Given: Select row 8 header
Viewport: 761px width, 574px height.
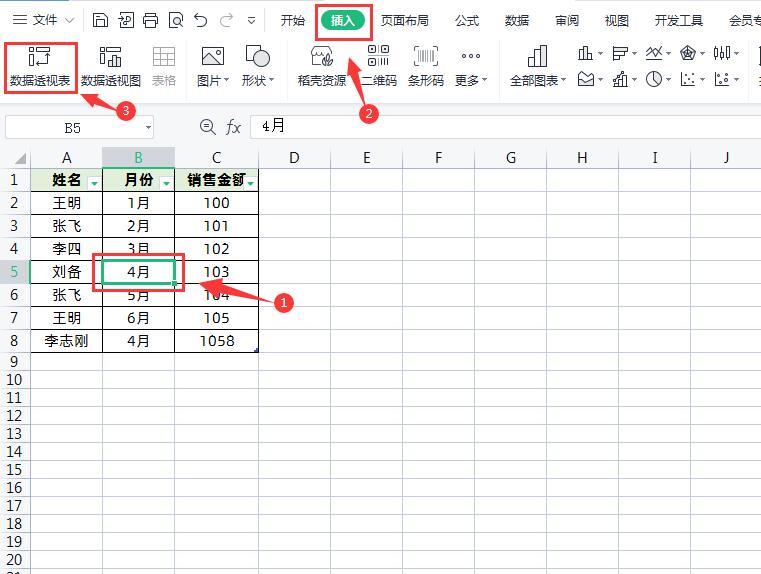Looking at the screenshot, I should tap(14, 341).
